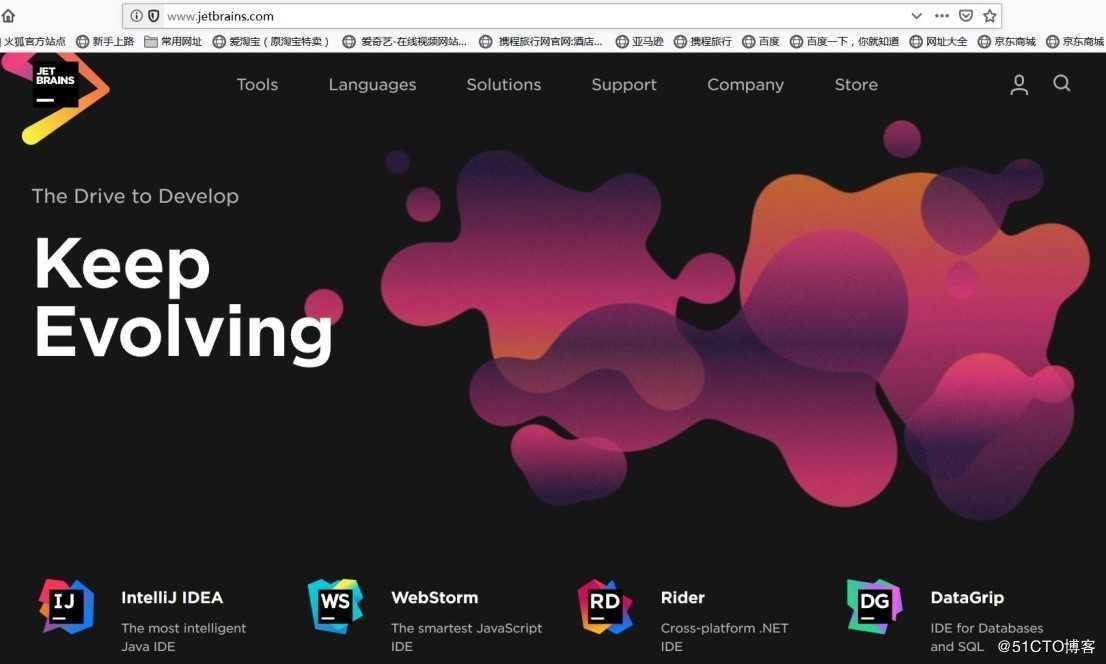Image resolution: width=1106 pixels, height=664 pixels.
Task: Save page to Pocket icon
Action: pyautogui.click(x=966, y=16)
